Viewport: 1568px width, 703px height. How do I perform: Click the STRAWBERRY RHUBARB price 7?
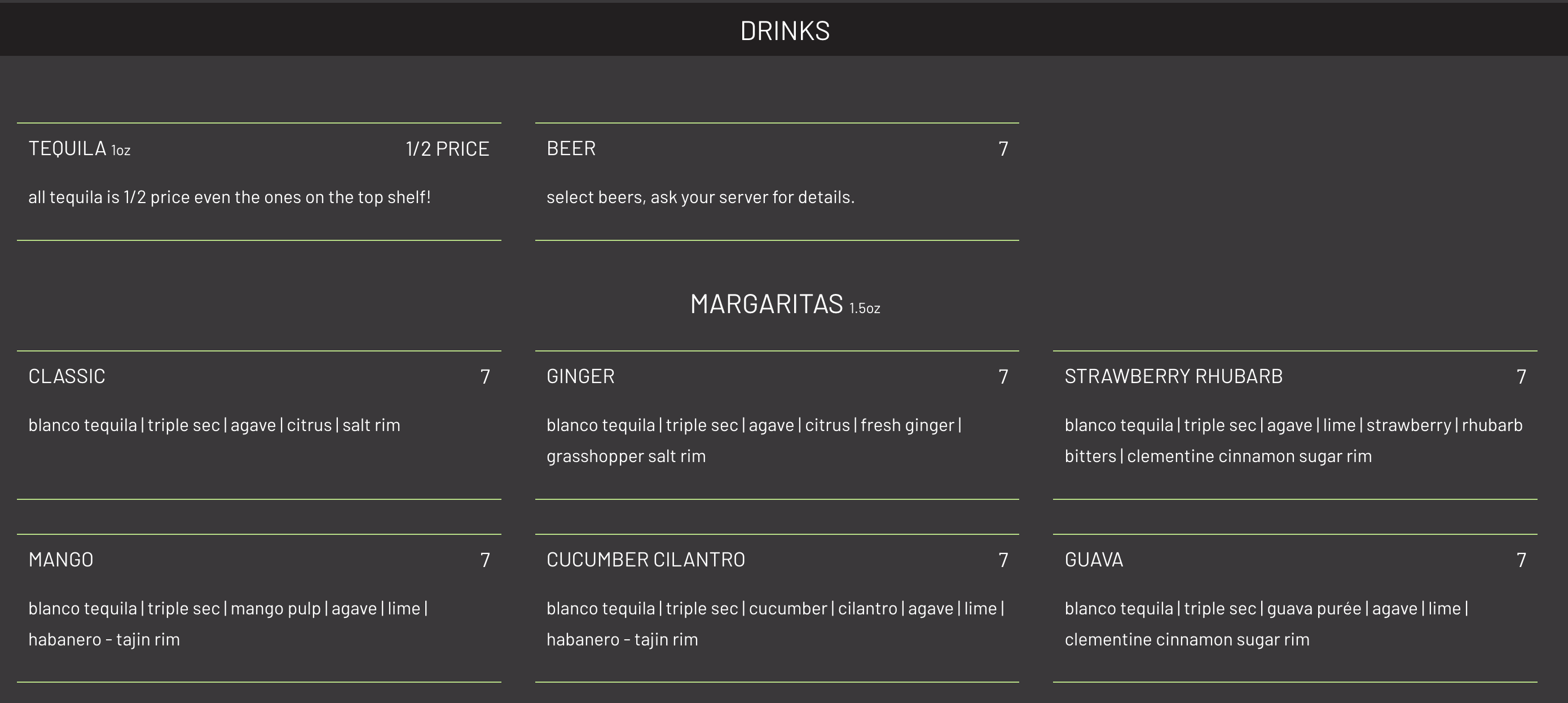(x=1521, y=377)
